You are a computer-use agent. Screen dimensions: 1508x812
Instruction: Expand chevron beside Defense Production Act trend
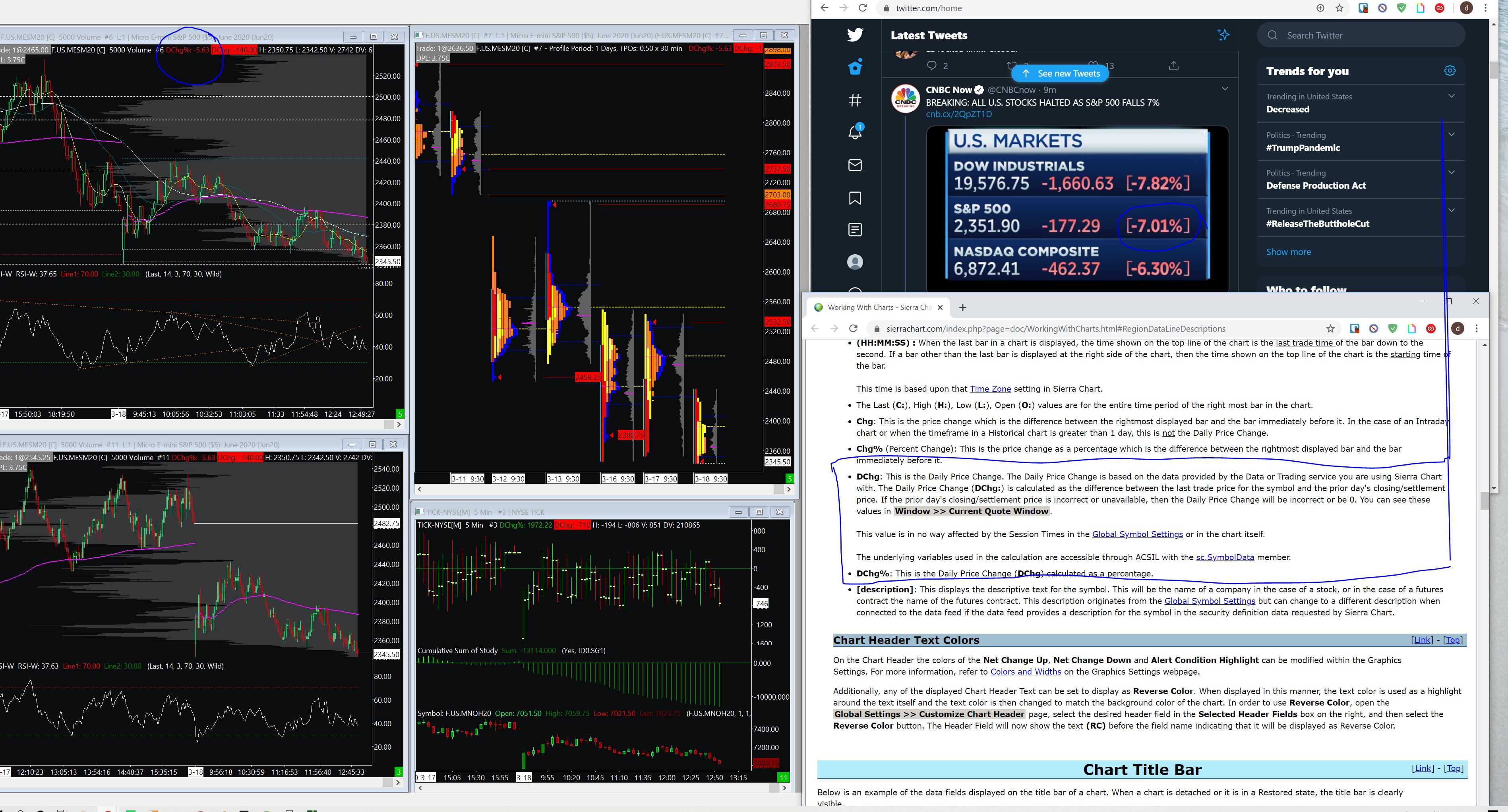pos(1451,173)
